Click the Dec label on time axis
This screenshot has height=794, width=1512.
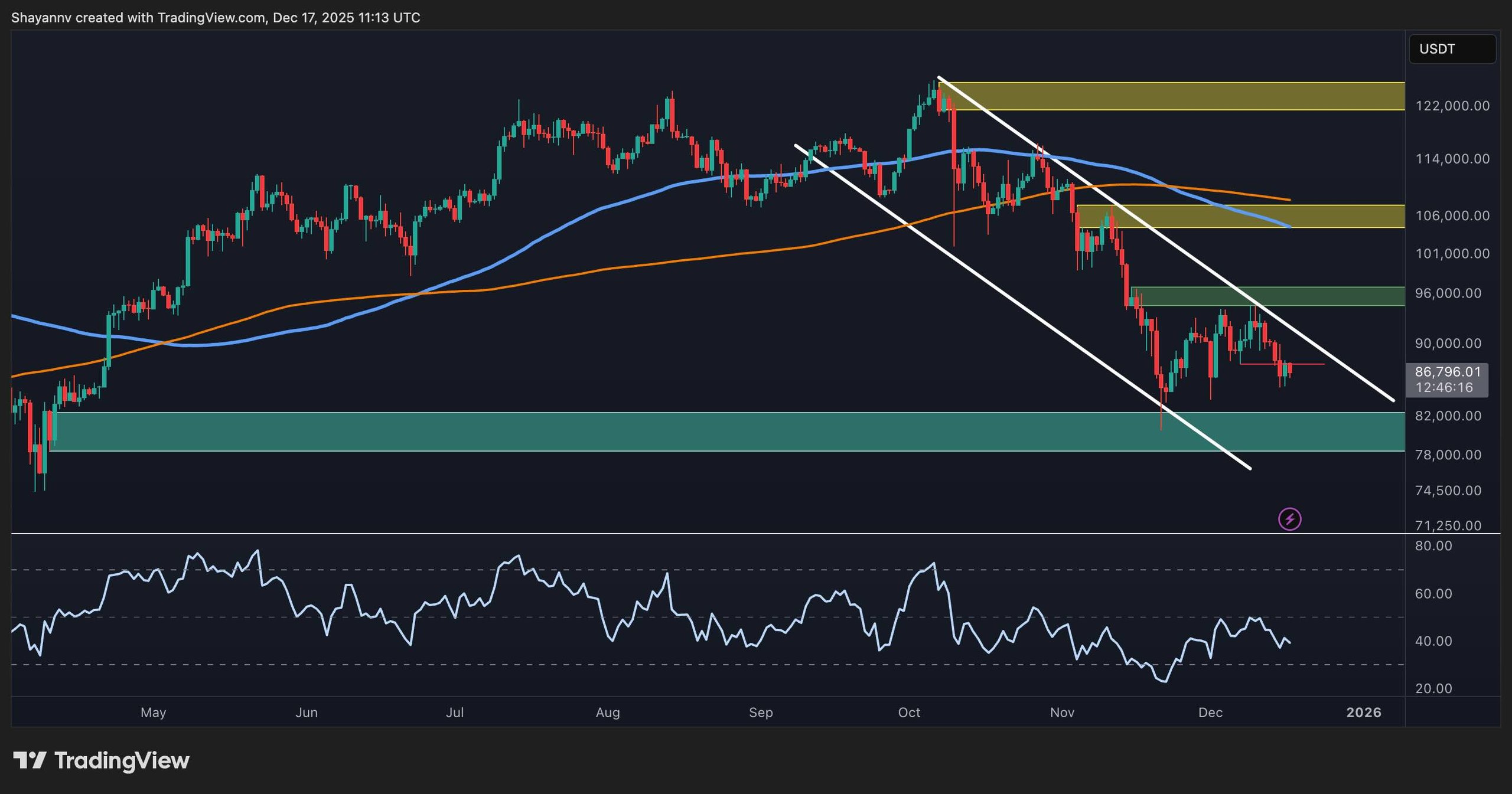(1210, 713)
